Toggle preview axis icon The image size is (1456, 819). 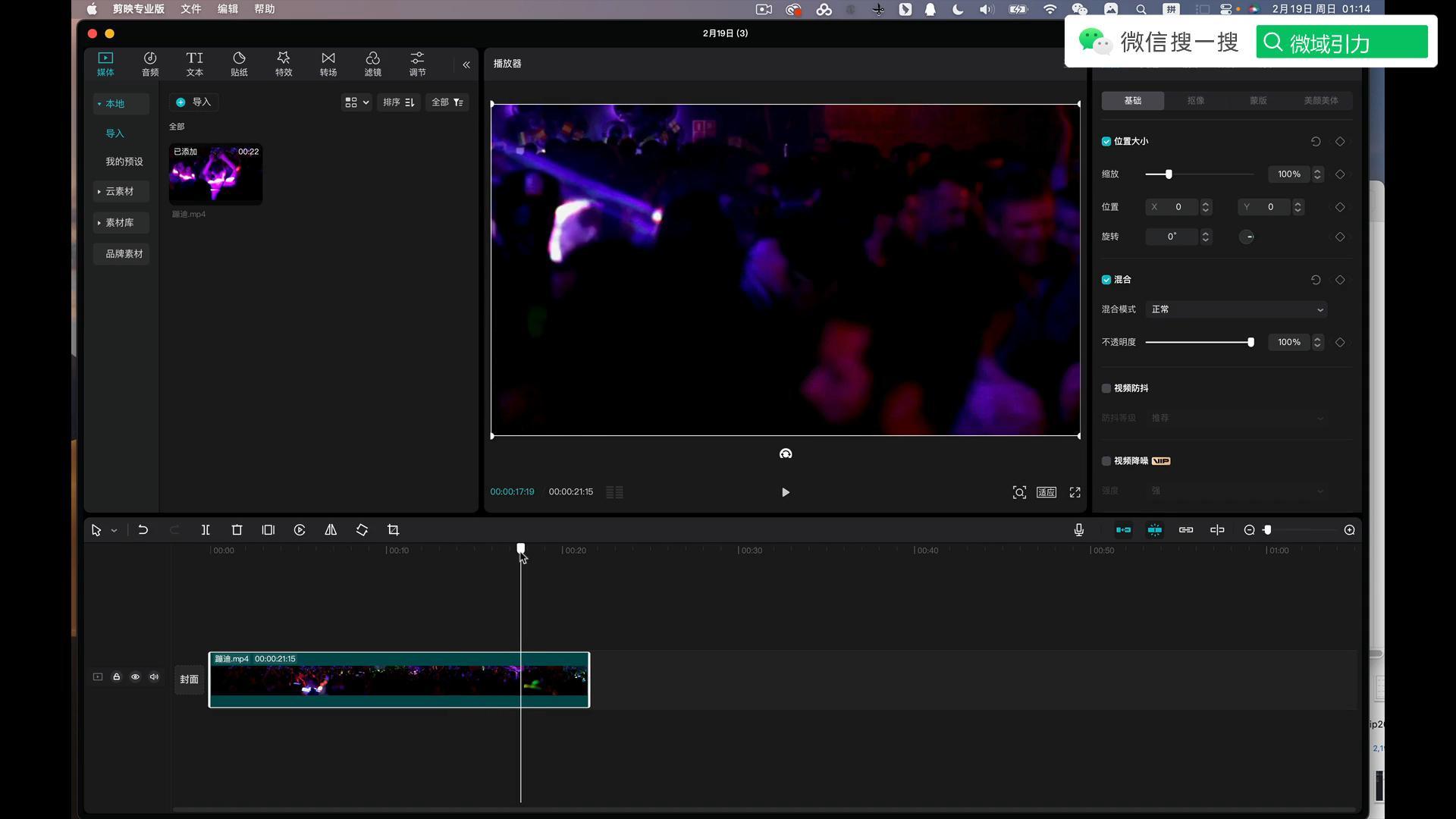tap(1217, 530)
